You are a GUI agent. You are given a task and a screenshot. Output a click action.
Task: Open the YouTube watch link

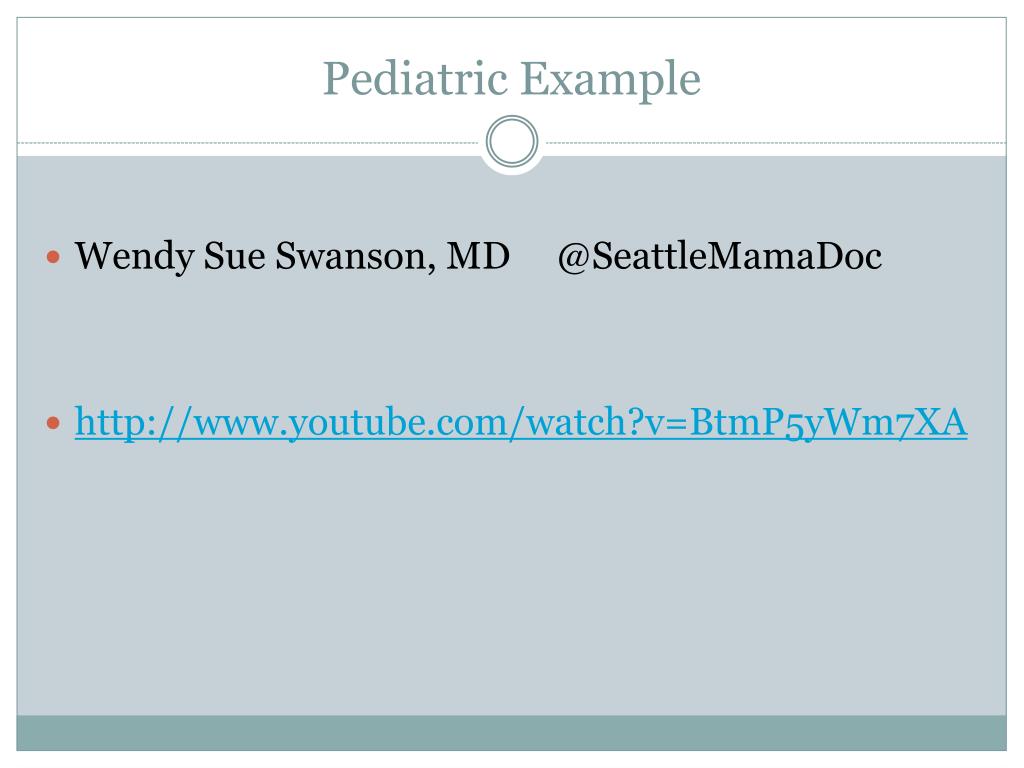tap(521, 424)
